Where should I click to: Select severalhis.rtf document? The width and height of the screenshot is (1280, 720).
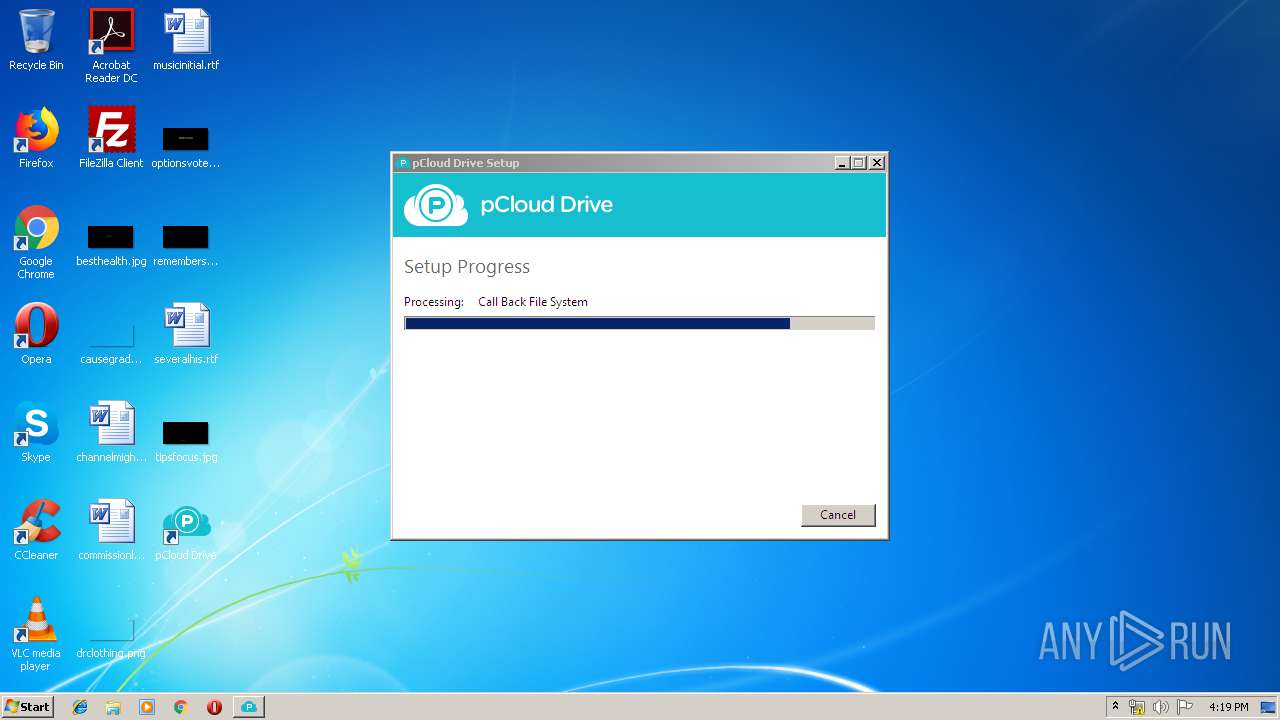tap(186, 334)
